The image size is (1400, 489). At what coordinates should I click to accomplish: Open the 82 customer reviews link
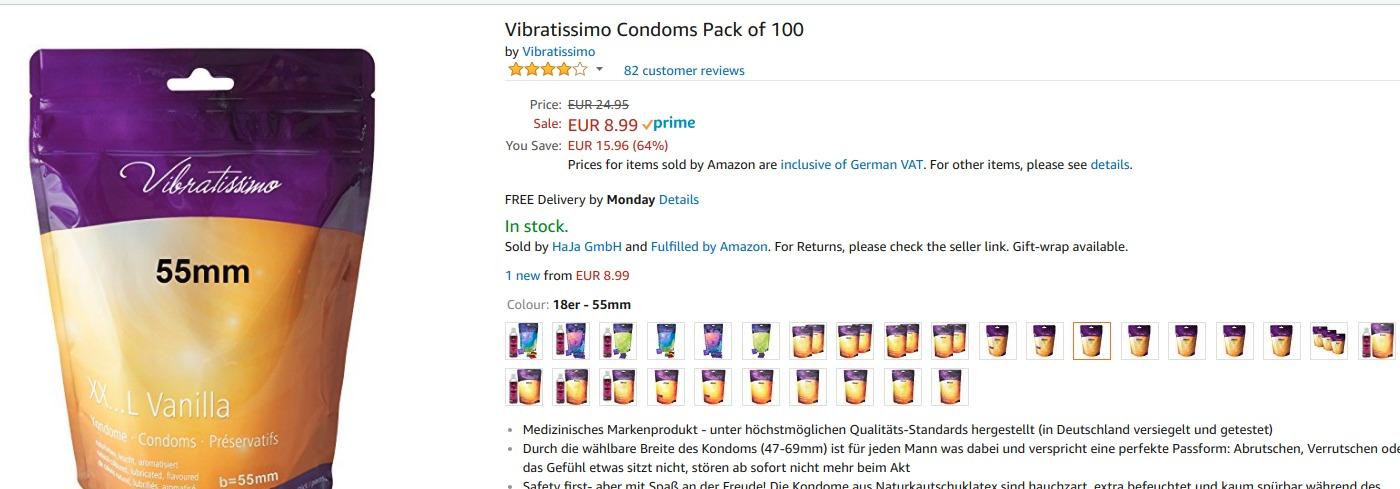click(x=684, y=71)
